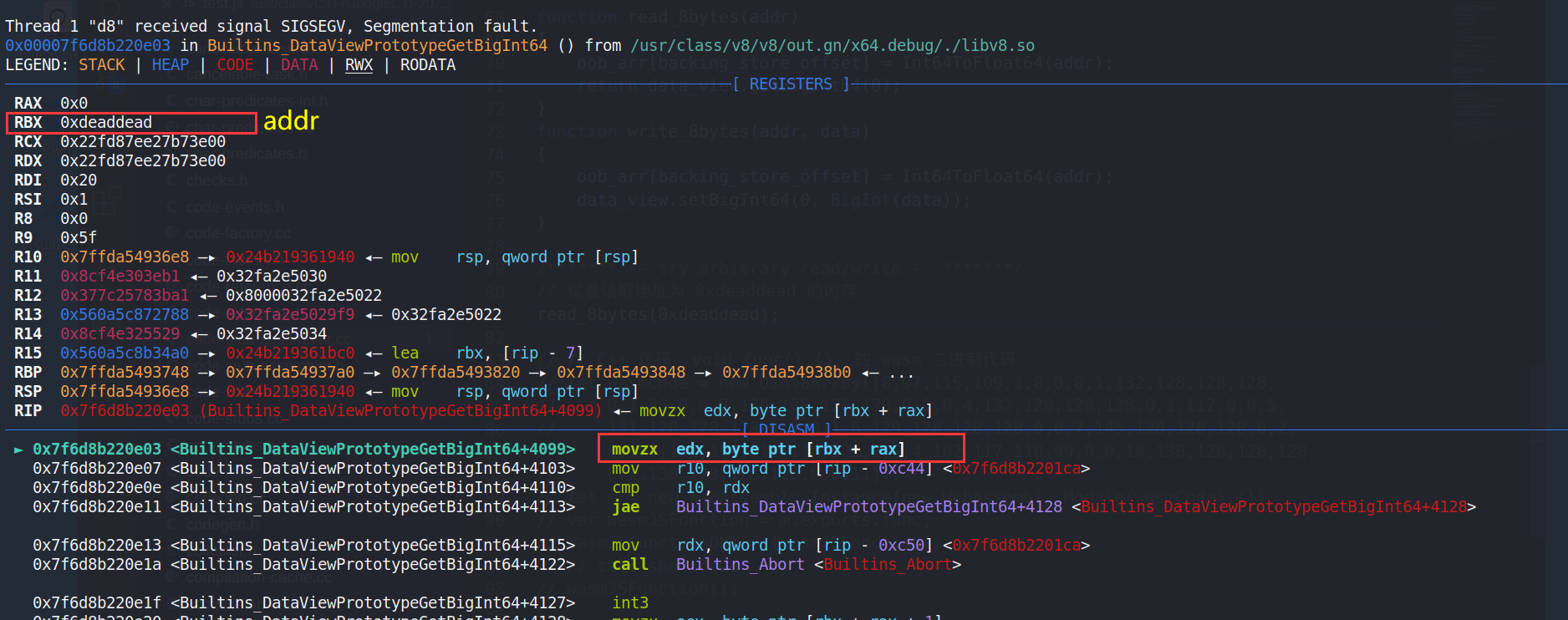The width and height of the screenshot is (1568, 620).
Task: Click the RIP register address value
Action: pyautogui.click(x=125, y=411)
